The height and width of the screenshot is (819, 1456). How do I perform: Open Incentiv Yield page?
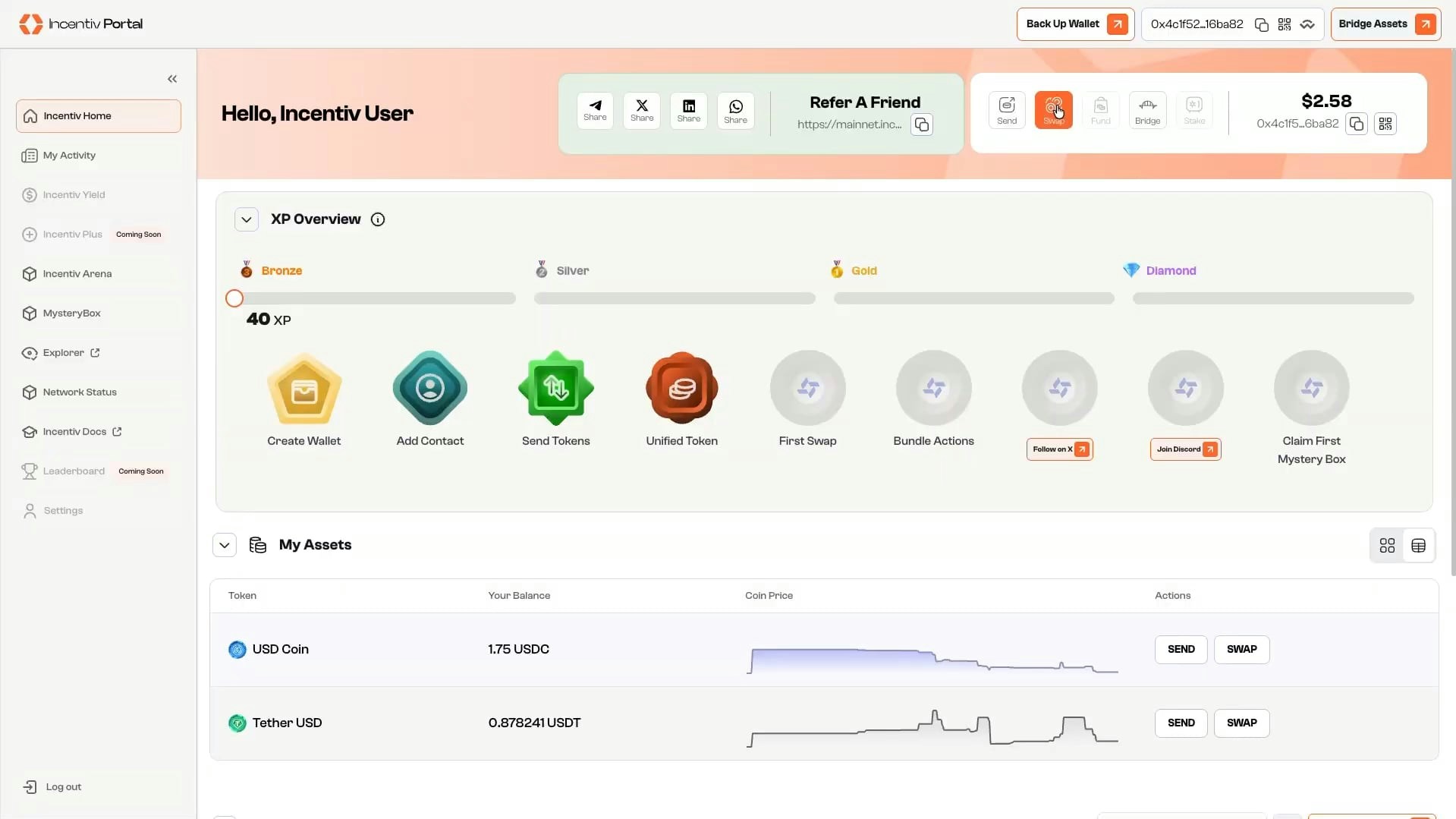99,195
